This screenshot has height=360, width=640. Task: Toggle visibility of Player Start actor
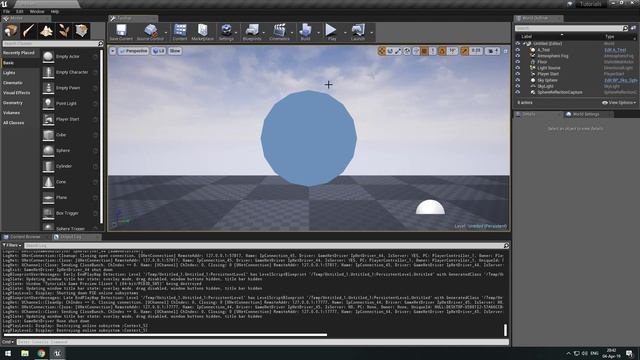click(x=518, y=74)
